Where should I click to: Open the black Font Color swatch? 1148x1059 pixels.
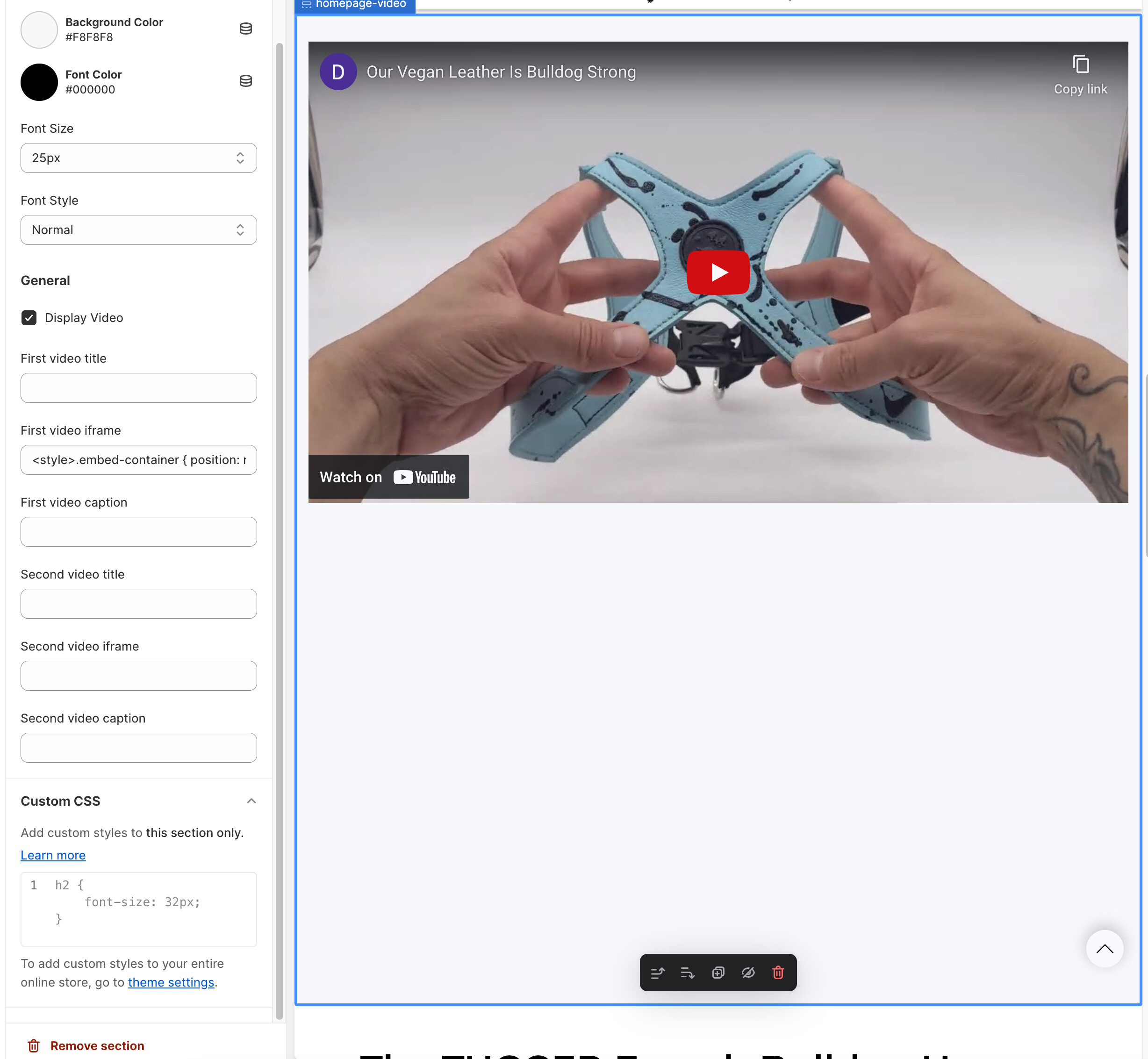pos(39,82)
